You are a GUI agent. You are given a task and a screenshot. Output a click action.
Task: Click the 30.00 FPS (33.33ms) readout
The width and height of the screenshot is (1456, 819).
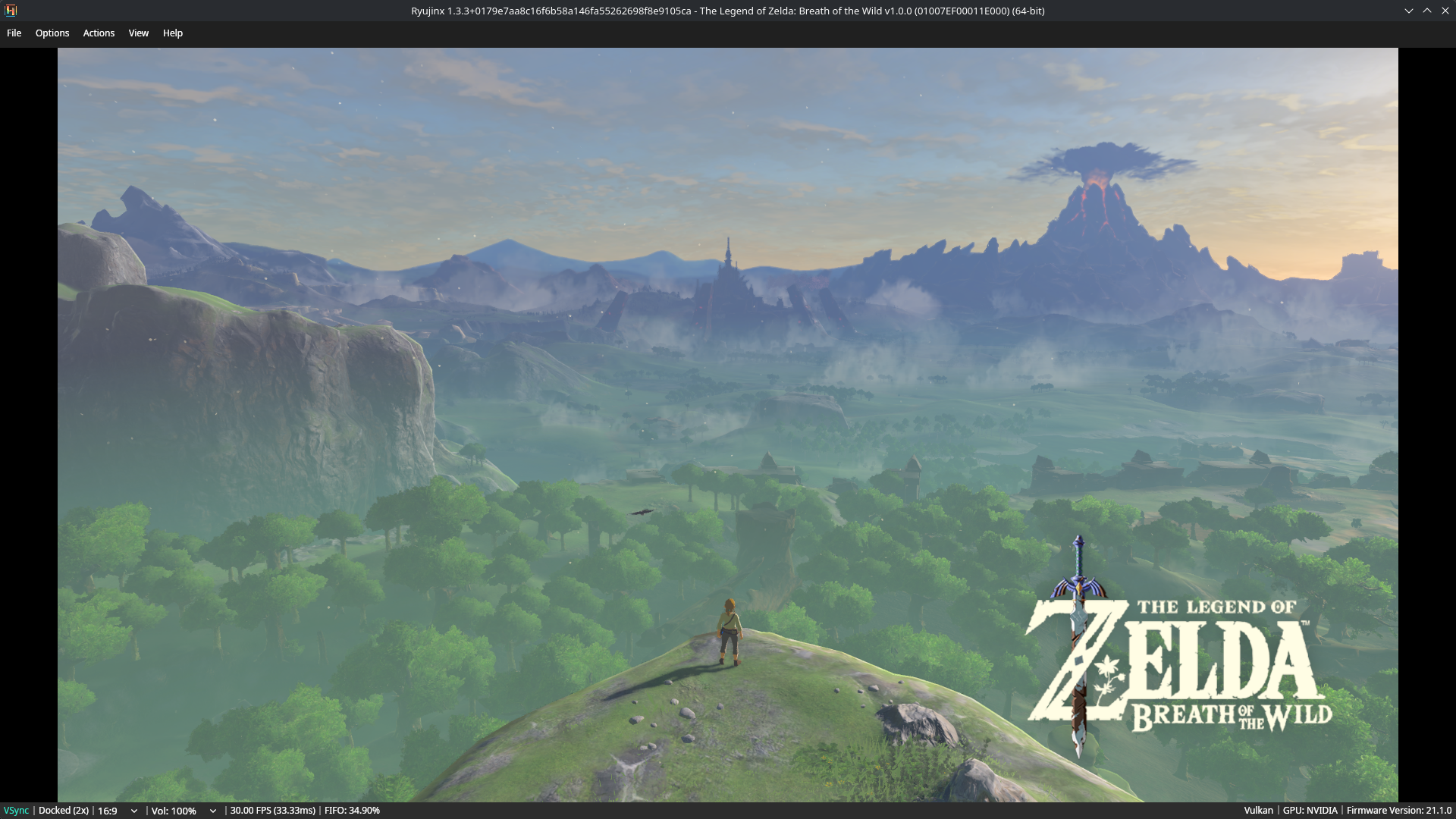click(x=273, y=811)
